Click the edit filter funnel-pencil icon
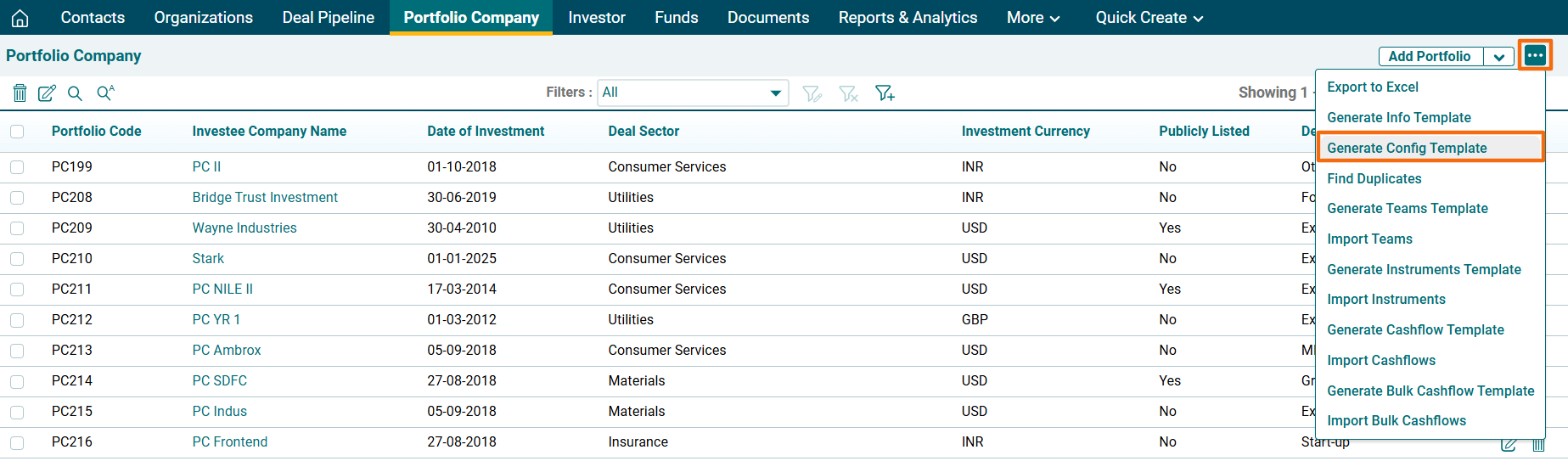 [812, 93]
